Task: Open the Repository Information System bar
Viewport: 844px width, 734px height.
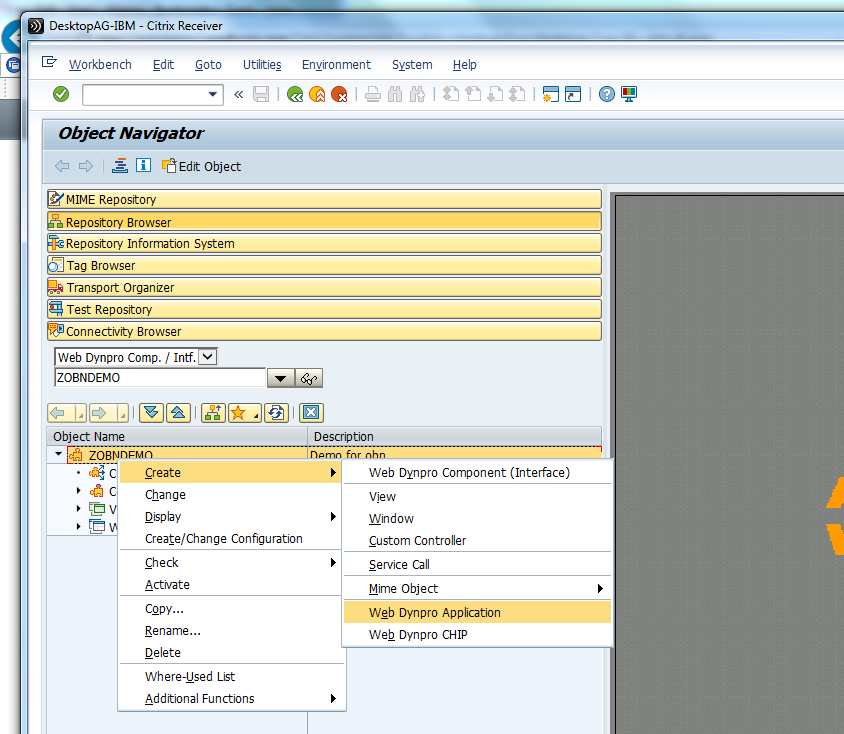Action: tap(325, 243)
